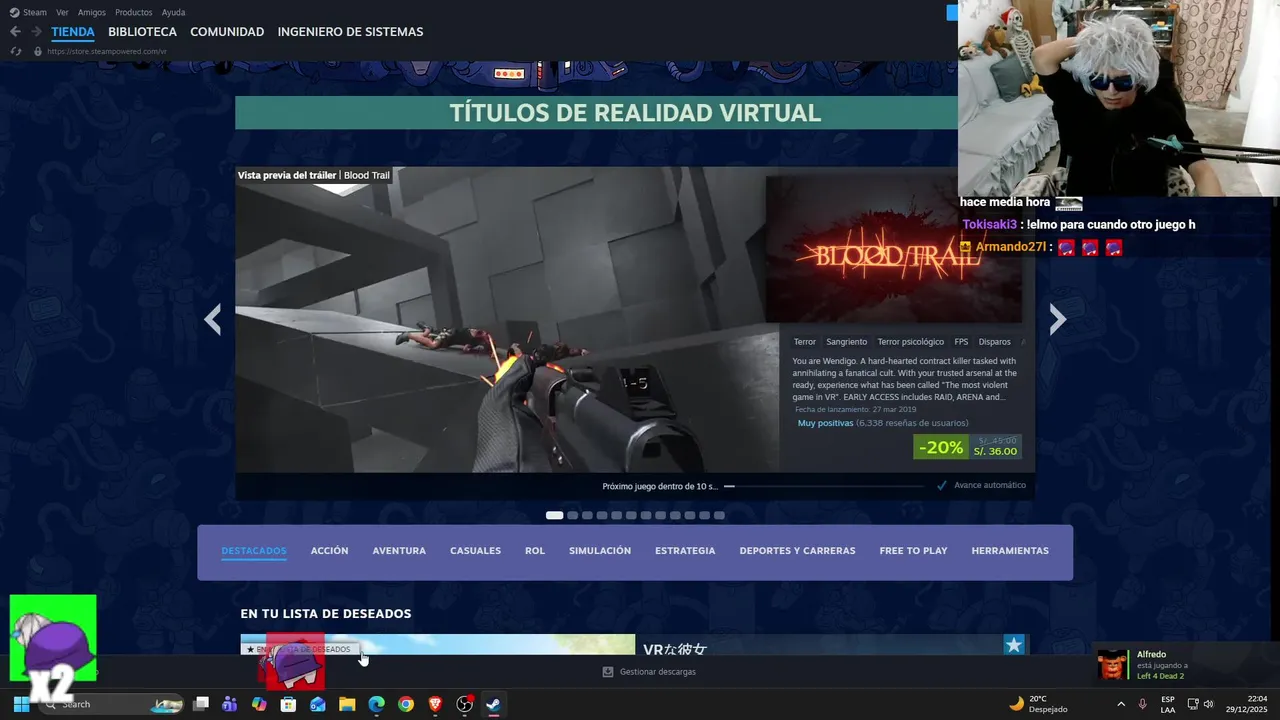The image size is (1280, 720).
Task: Open Task View on the taskbar
Action: coord(200,704)
